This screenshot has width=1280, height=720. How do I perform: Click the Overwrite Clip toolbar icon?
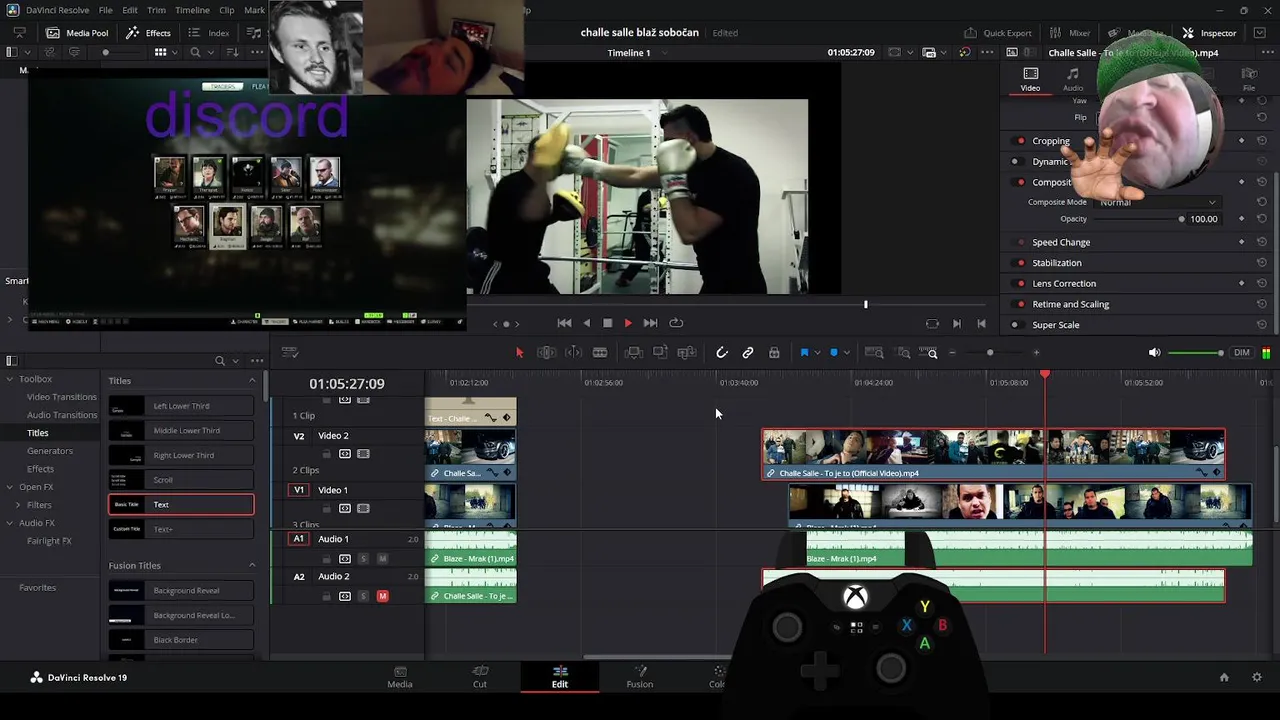[x=660, y=352]
